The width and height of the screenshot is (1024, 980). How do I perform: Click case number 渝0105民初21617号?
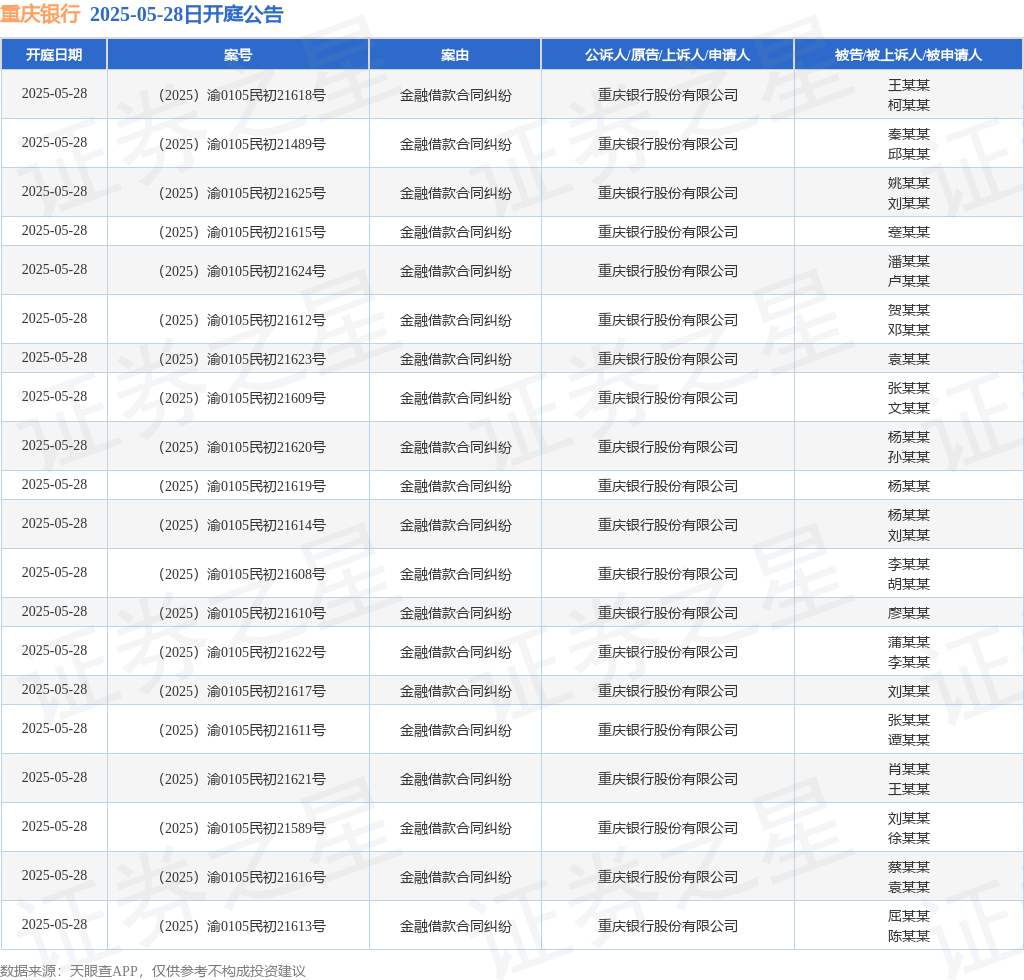pyautogui.click(x=242, y=691)
